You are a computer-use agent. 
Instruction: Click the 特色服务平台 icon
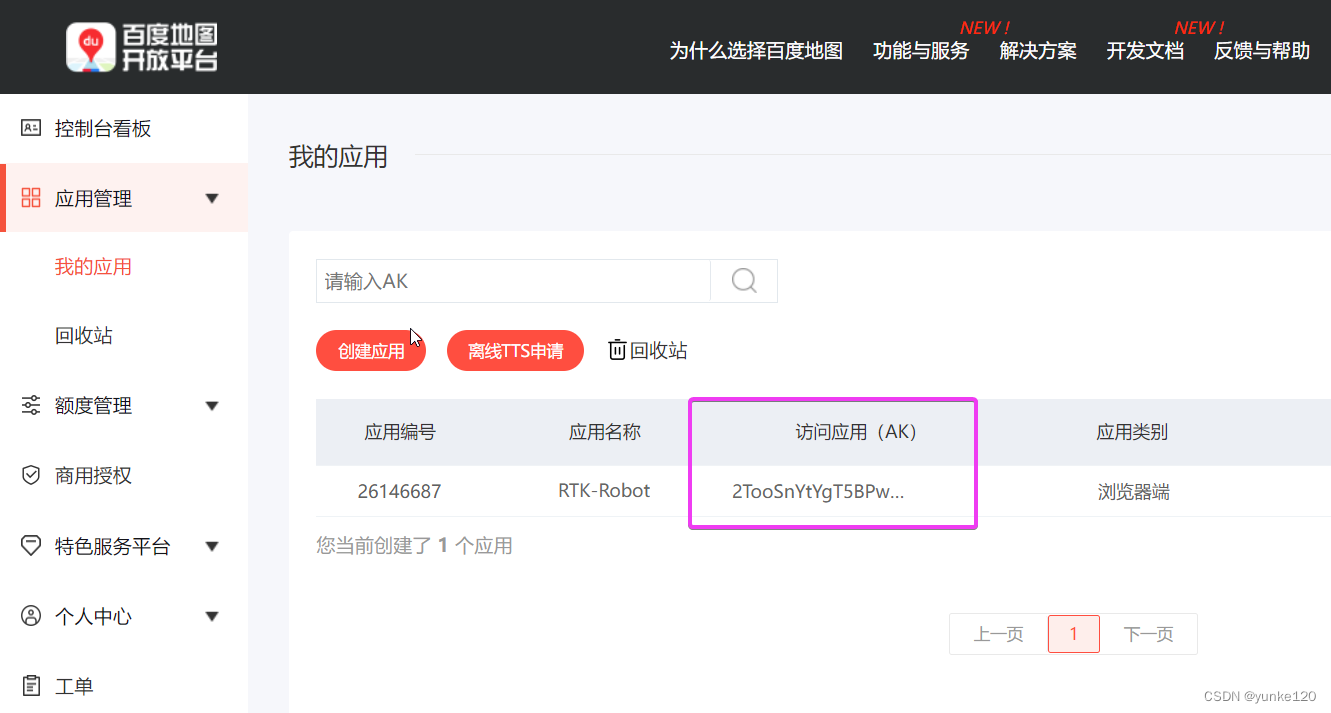coord(31,546)
